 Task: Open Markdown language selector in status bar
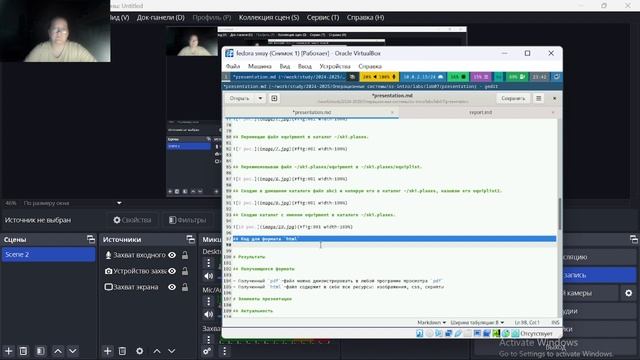coord(431,322)
